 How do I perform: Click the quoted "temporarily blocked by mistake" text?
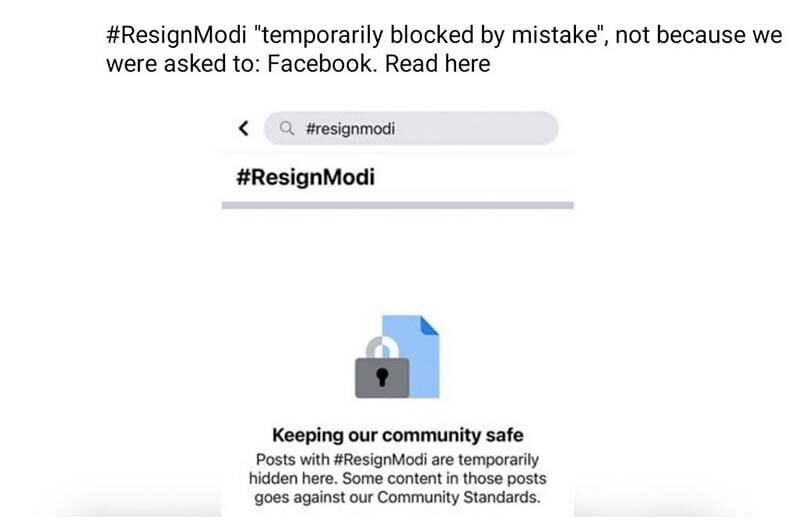429,35
